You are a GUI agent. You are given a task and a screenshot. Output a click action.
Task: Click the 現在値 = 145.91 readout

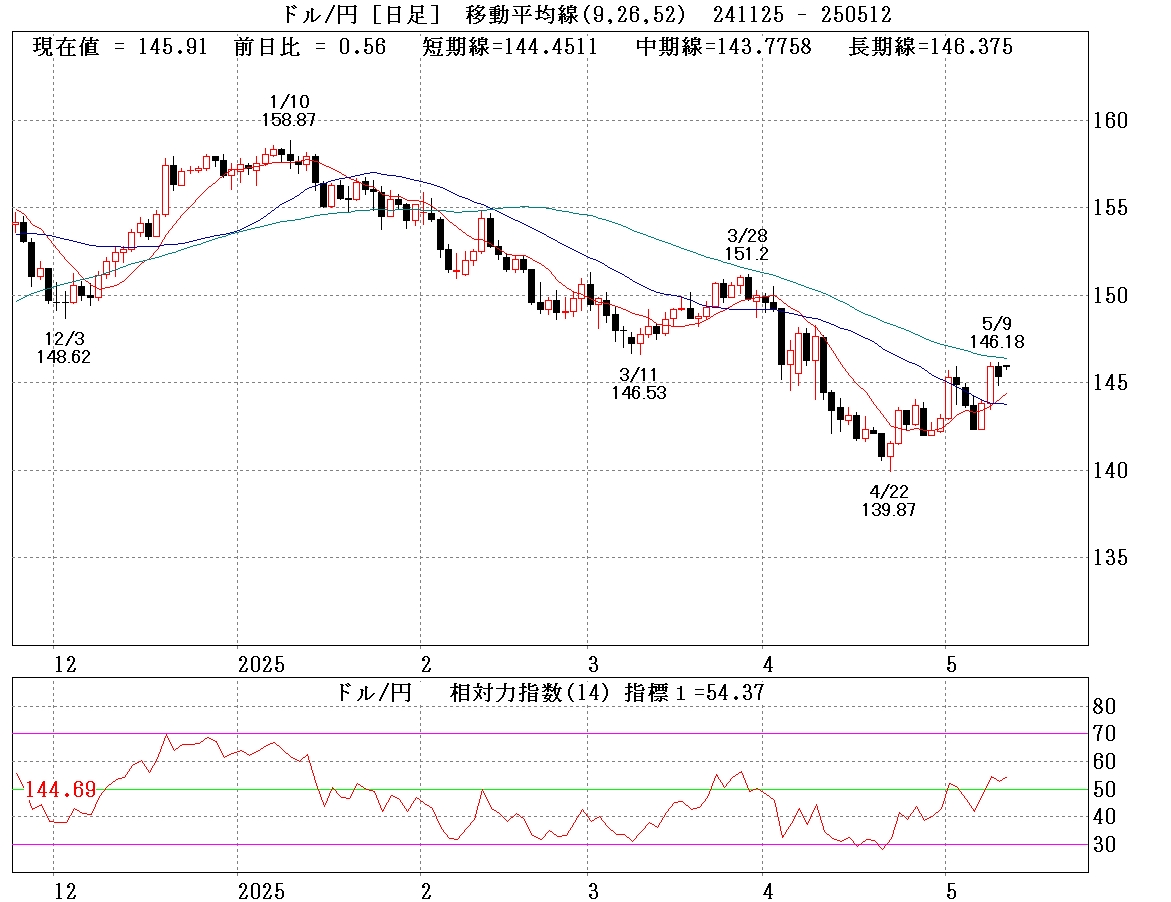tap(120, 47)
